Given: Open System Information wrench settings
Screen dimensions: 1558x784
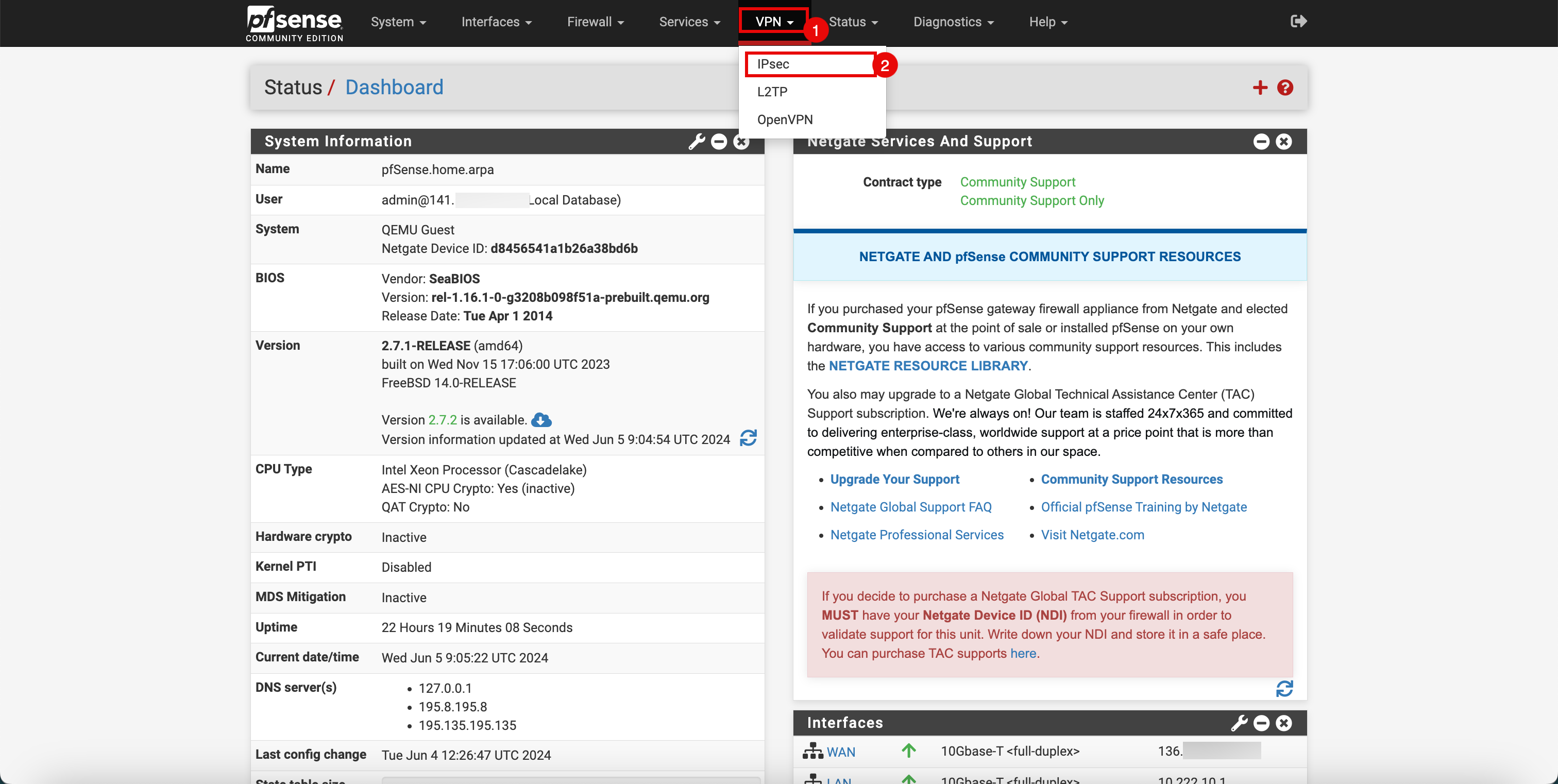Looking at the screenshot, I should (x=697, y=142).
